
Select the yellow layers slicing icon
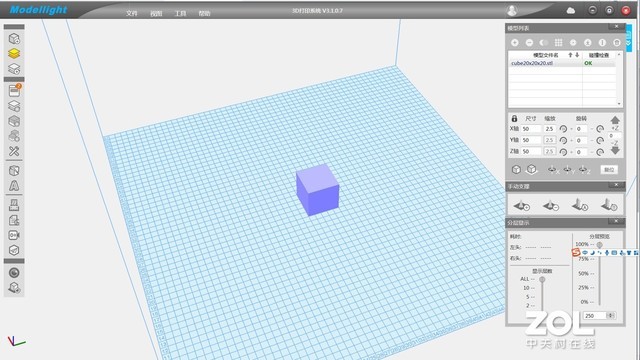pyautogui.click(x=14, y=53)
